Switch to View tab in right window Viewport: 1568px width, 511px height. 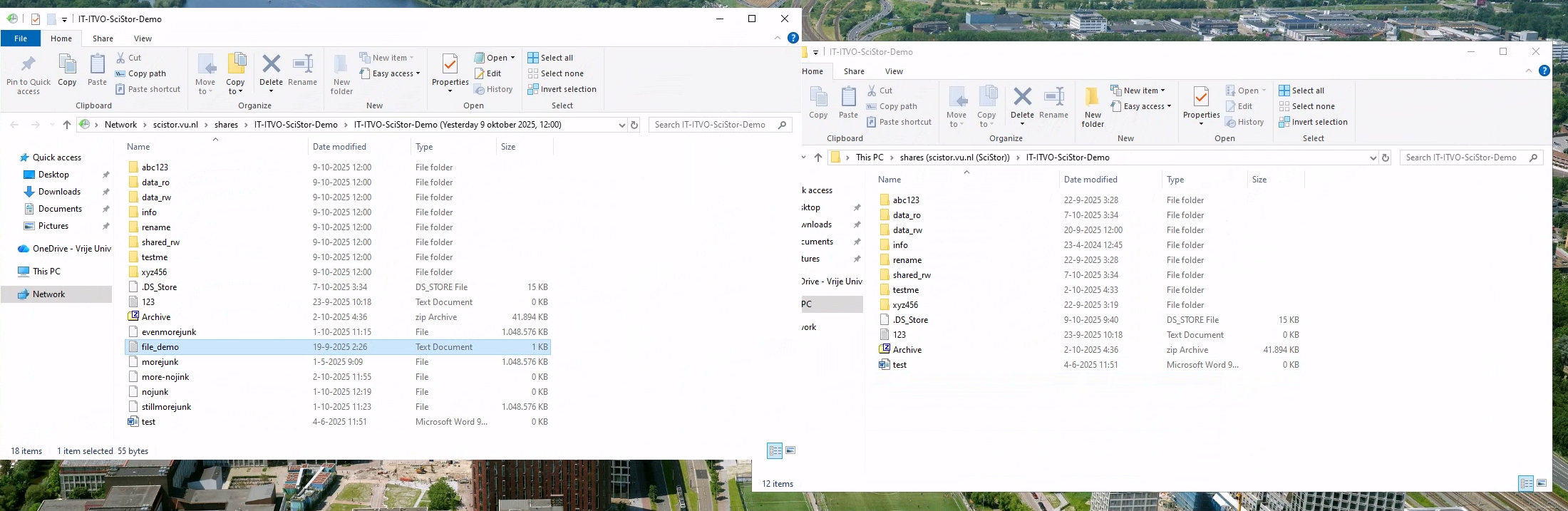click(x=894, y=71)
